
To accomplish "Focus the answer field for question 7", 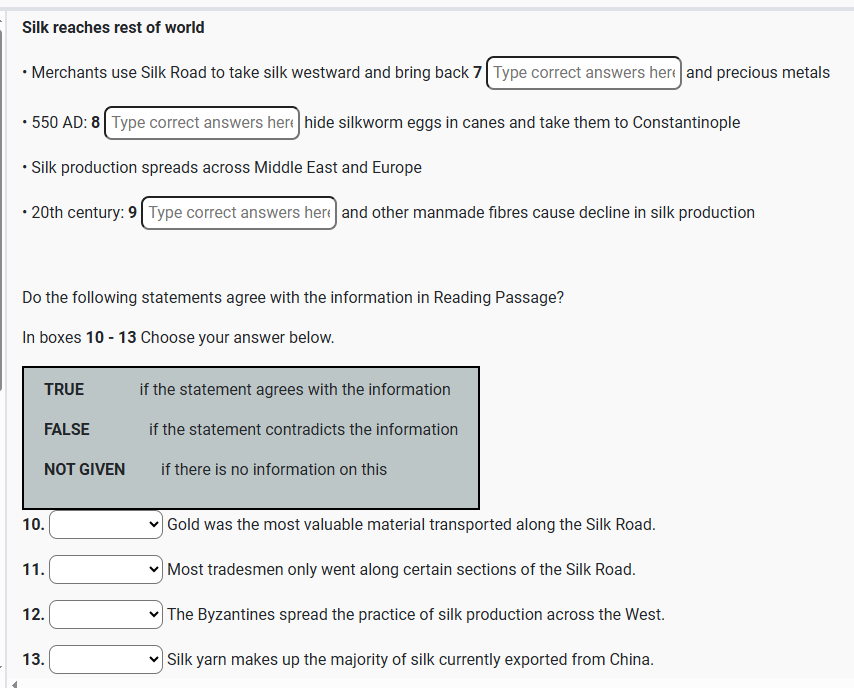I will [x=584, y=73].
